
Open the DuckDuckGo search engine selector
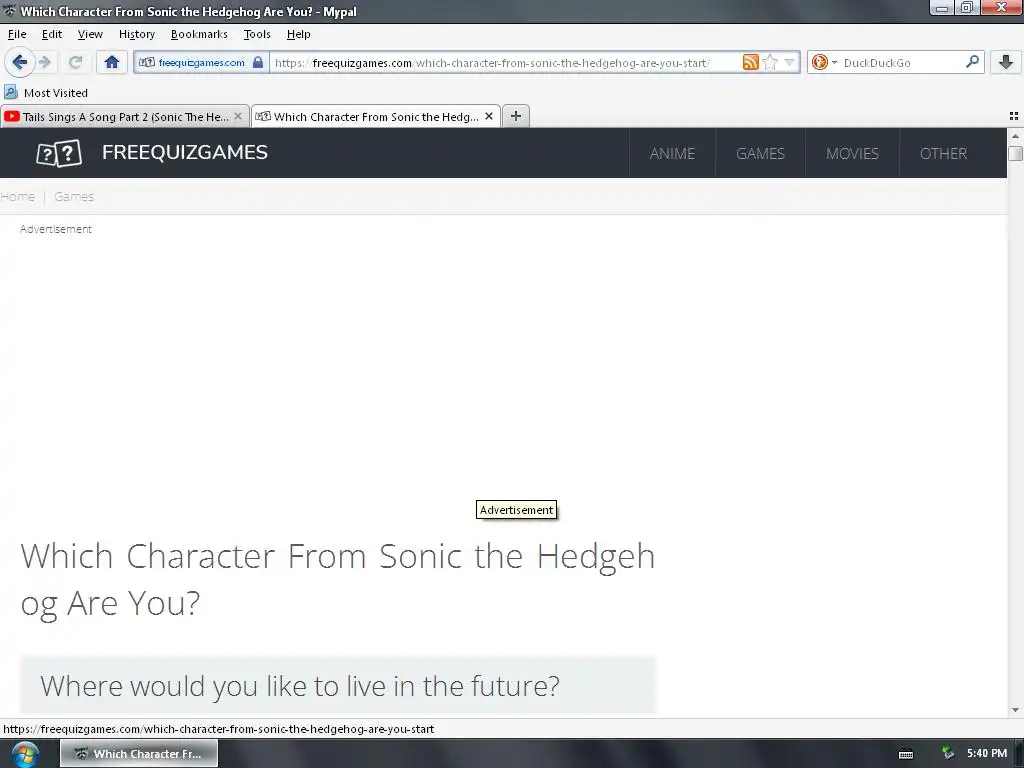pyautogui.click(x=824, y=63)
